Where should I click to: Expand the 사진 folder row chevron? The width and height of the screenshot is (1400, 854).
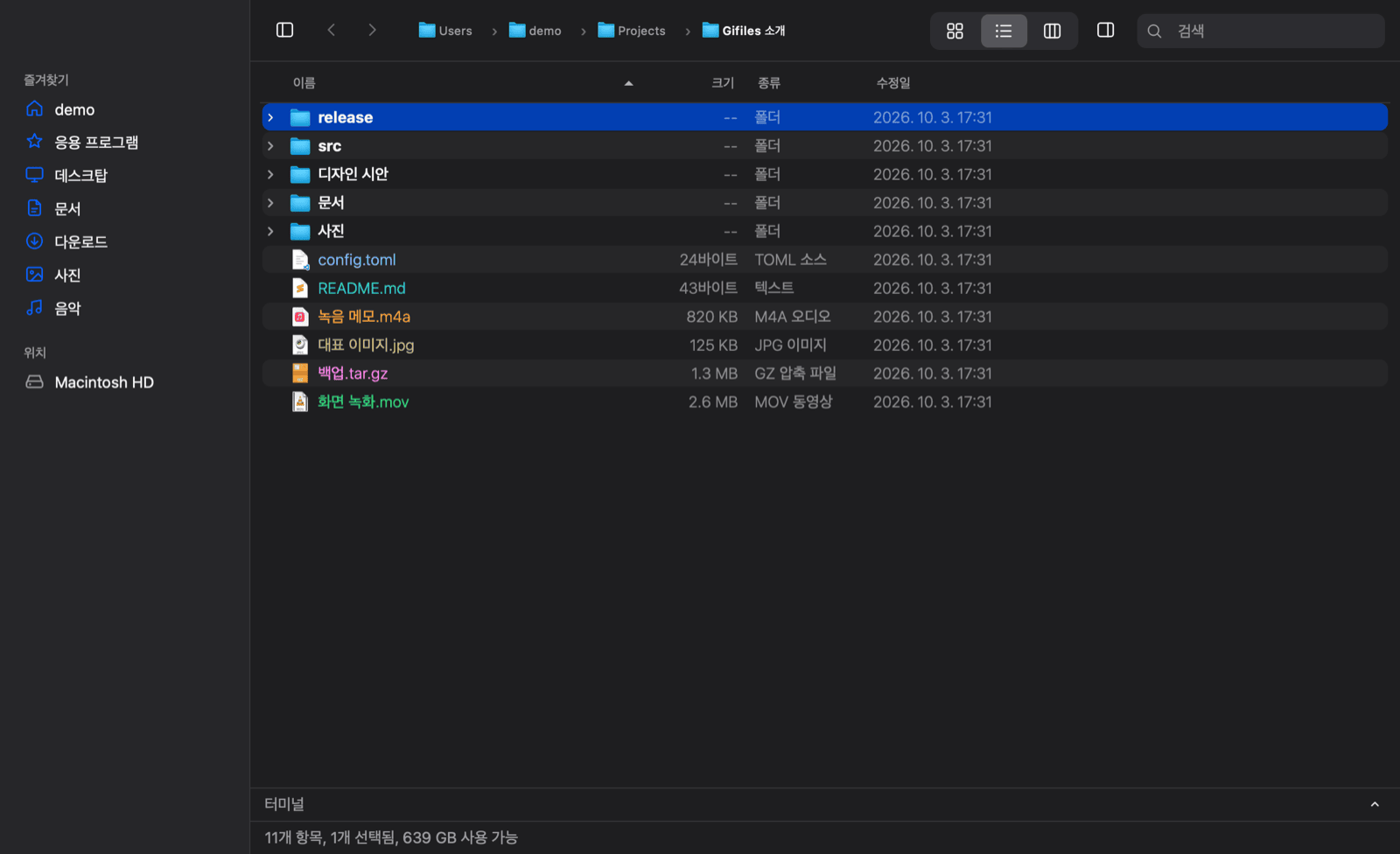pyautogui.click(x=270, y=231)
